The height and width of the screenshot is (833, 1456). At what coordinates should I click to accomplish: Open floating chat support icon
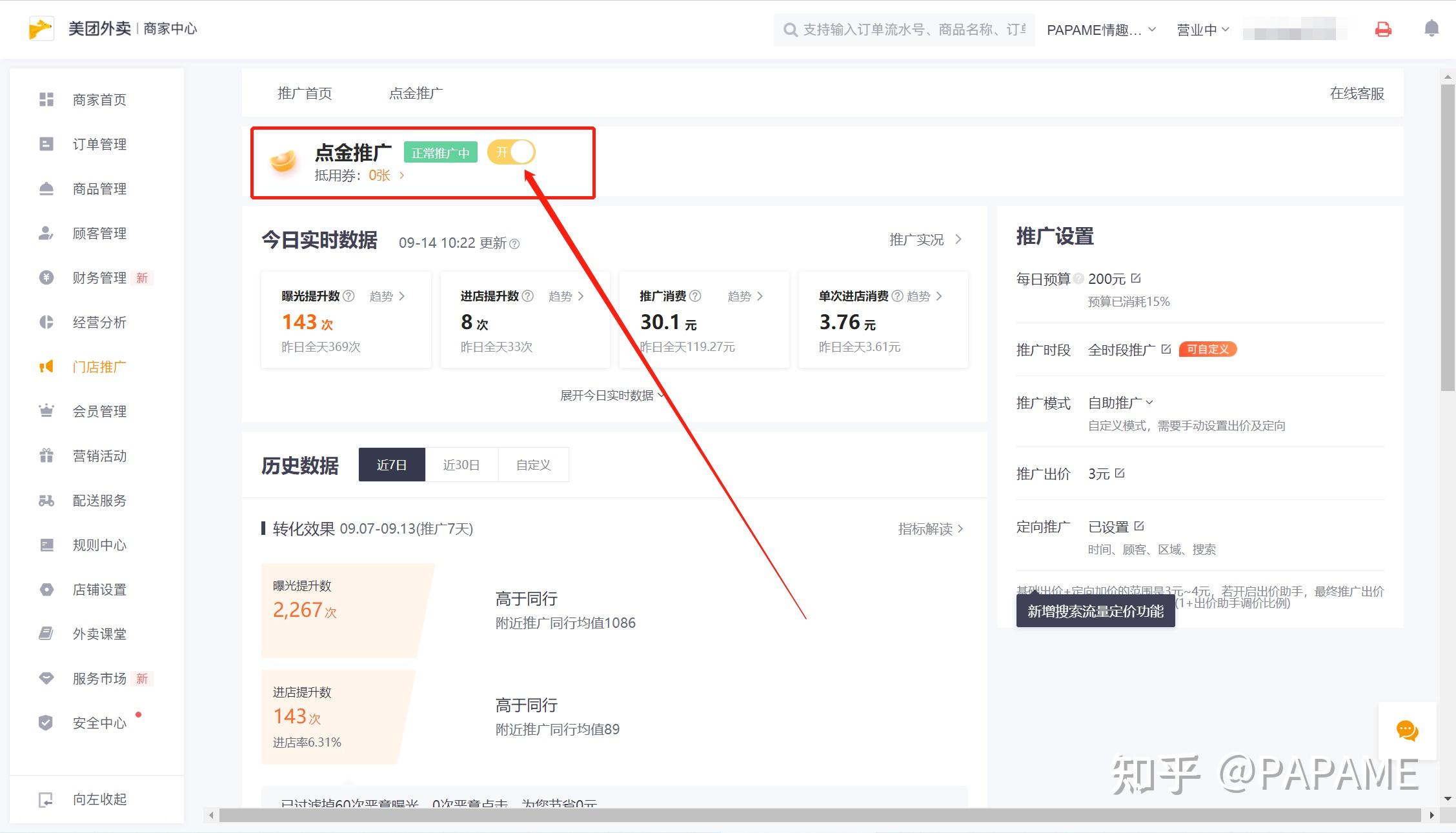pos(1407,730)
